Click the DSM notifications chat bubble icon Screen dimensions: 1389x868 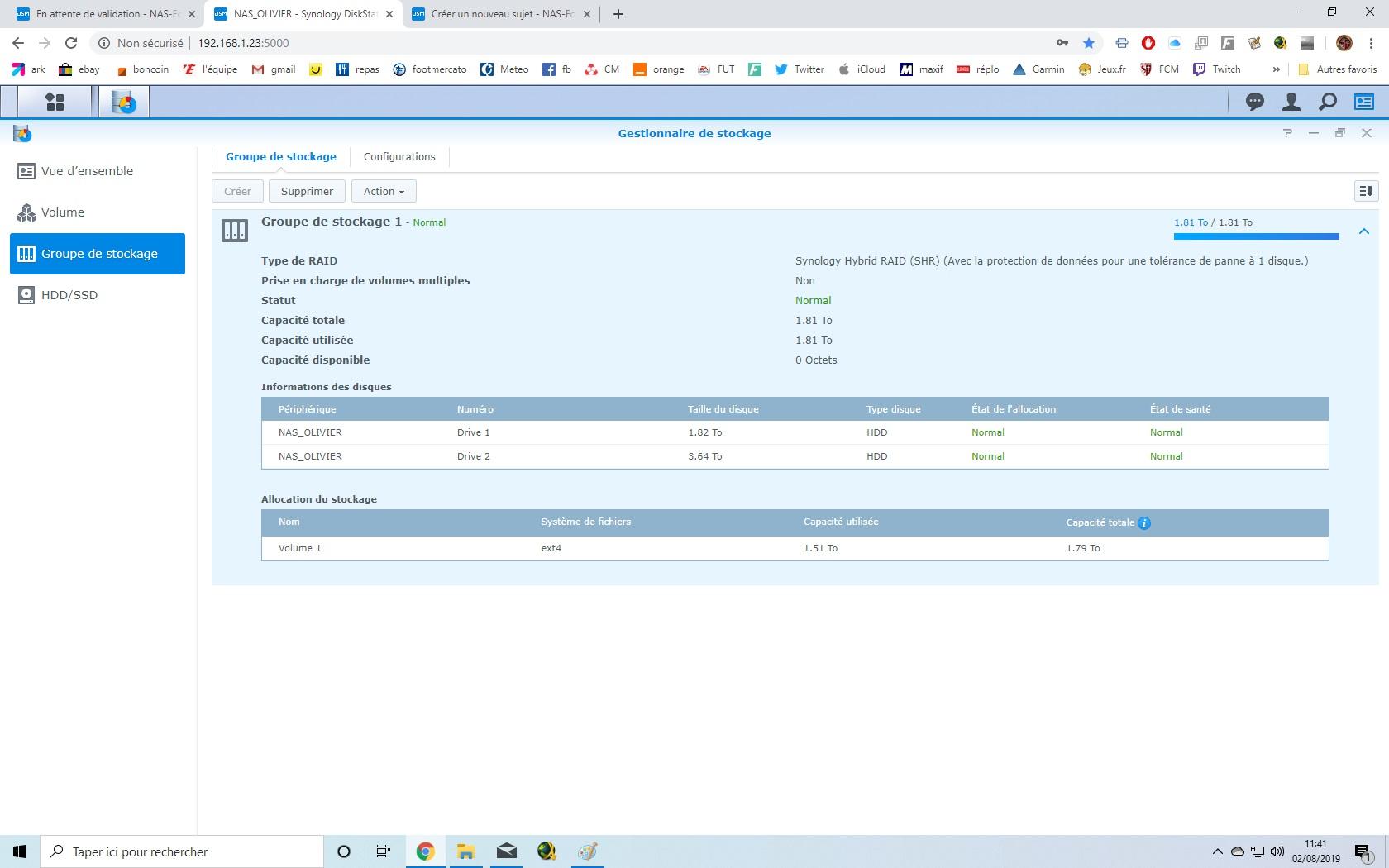pos(1254,102)
